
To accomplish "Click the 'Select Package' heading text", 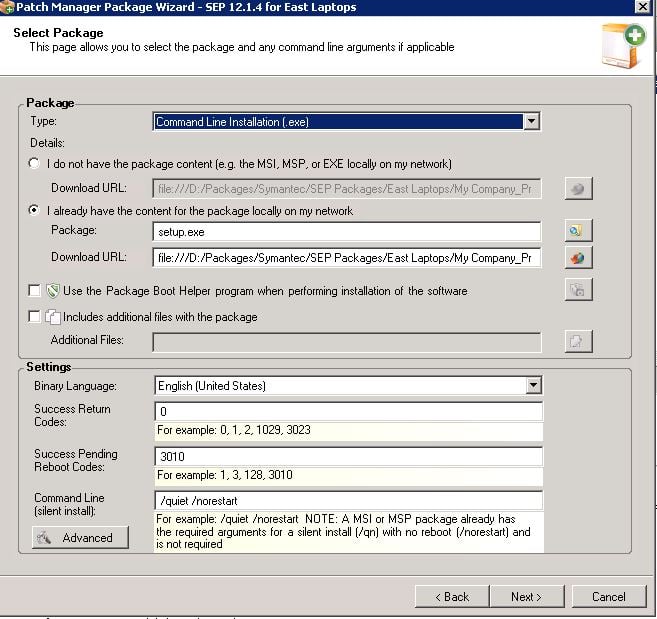I will point(58,33).
